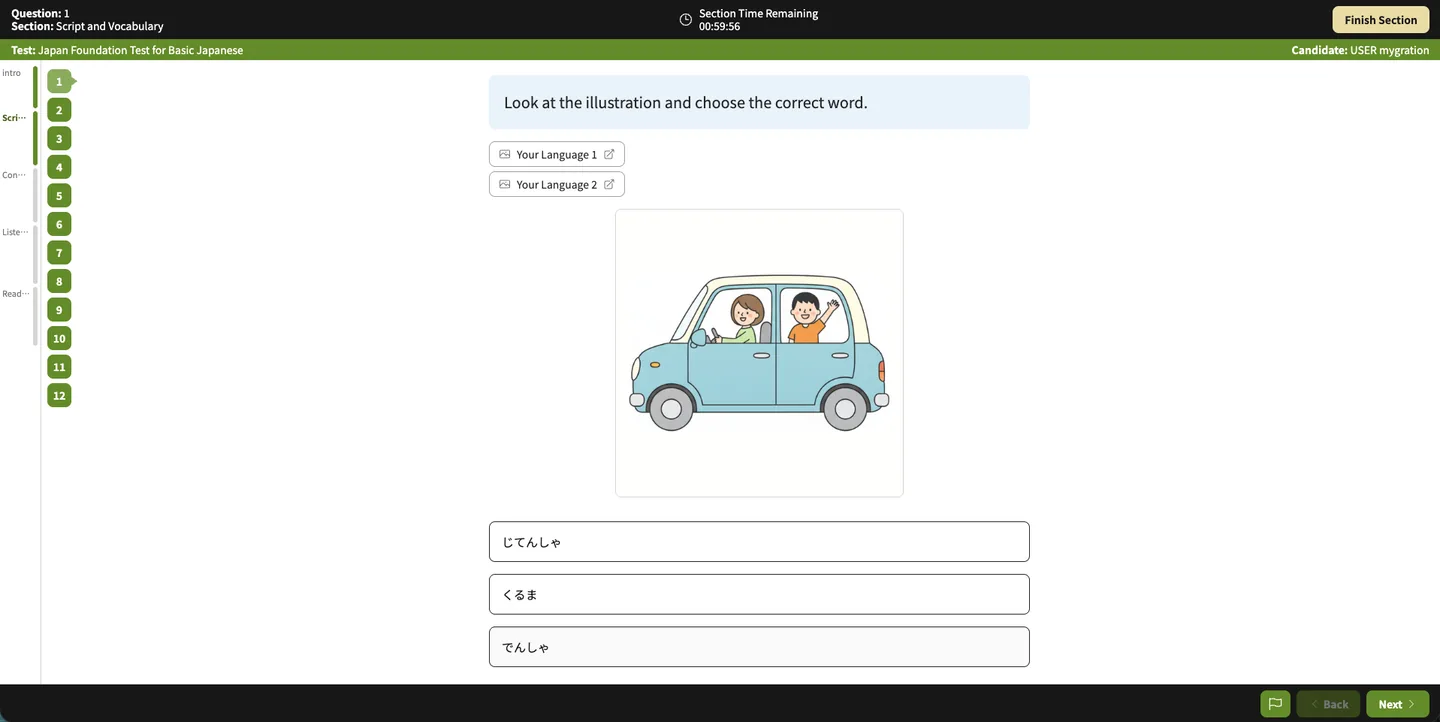Click the image icon on Your Language 1
This screenshot has width=1440, height=722.
click(505, 154)
